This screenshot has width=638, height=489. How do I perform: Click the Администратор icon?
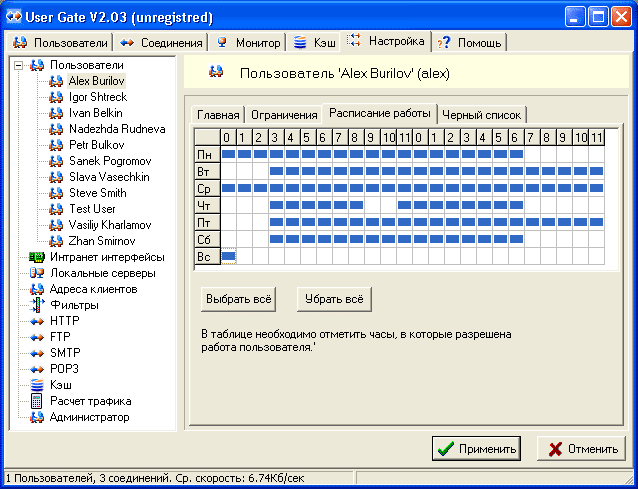(37, 417)
